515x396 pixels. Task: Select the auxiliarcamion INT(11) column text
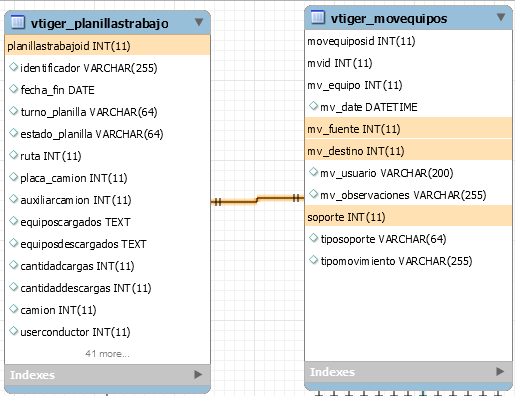point(76,200)
